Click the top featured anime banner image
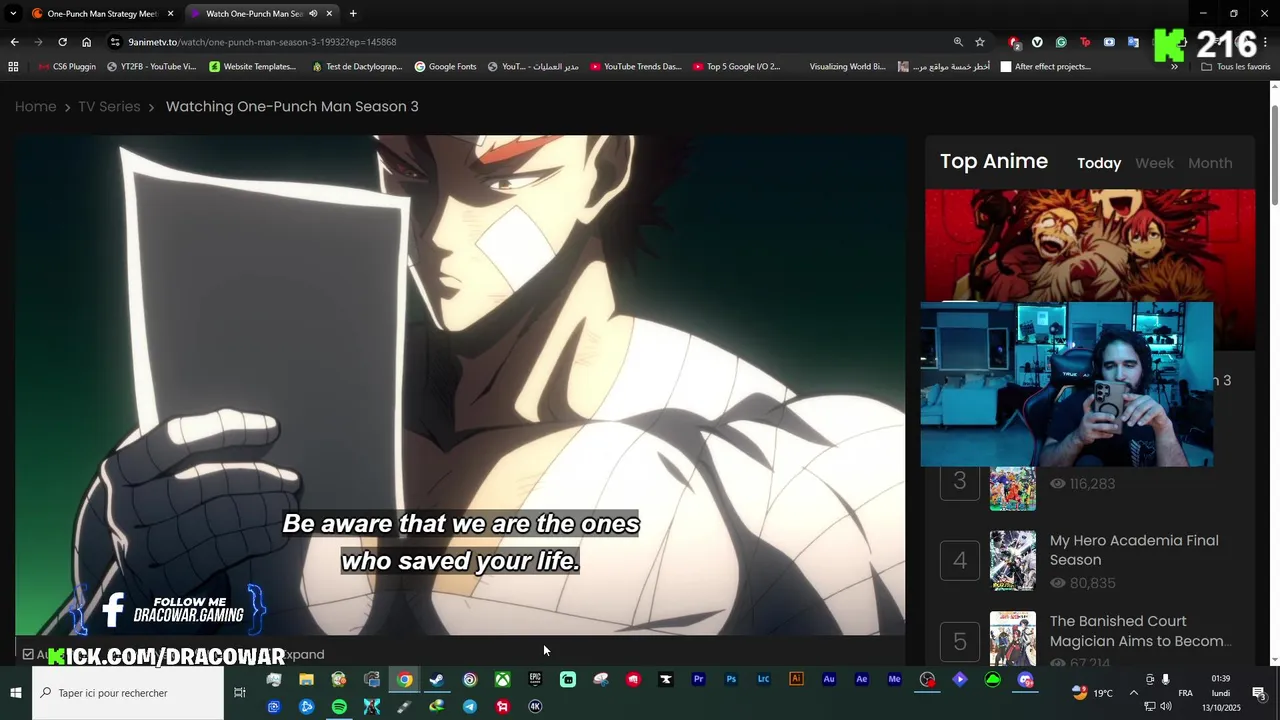The image size is (1280, 720). 1089,245
